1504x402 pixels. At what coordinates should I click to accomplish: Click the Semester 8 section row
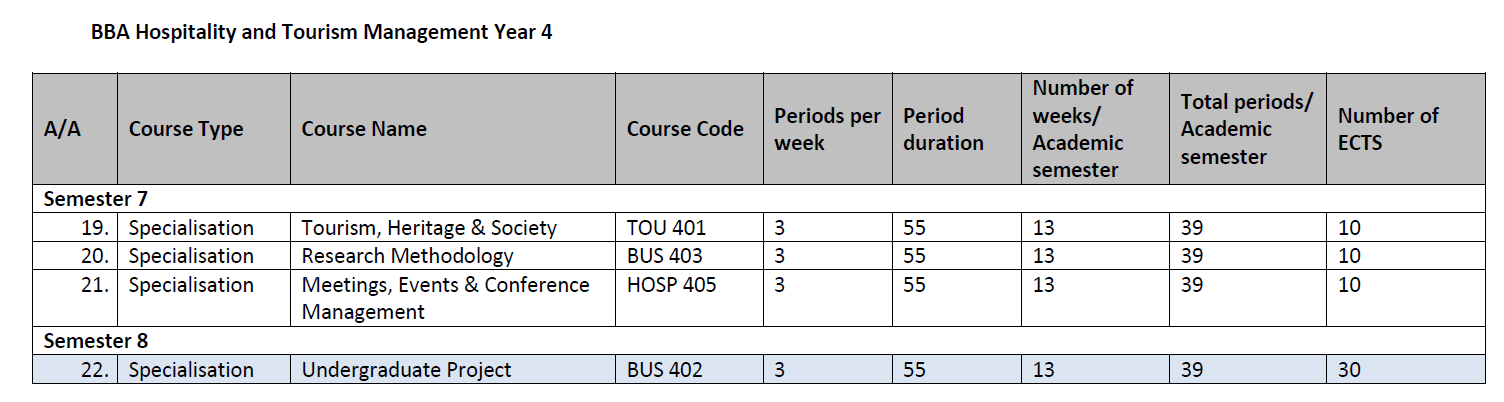[x=97, y=341]
